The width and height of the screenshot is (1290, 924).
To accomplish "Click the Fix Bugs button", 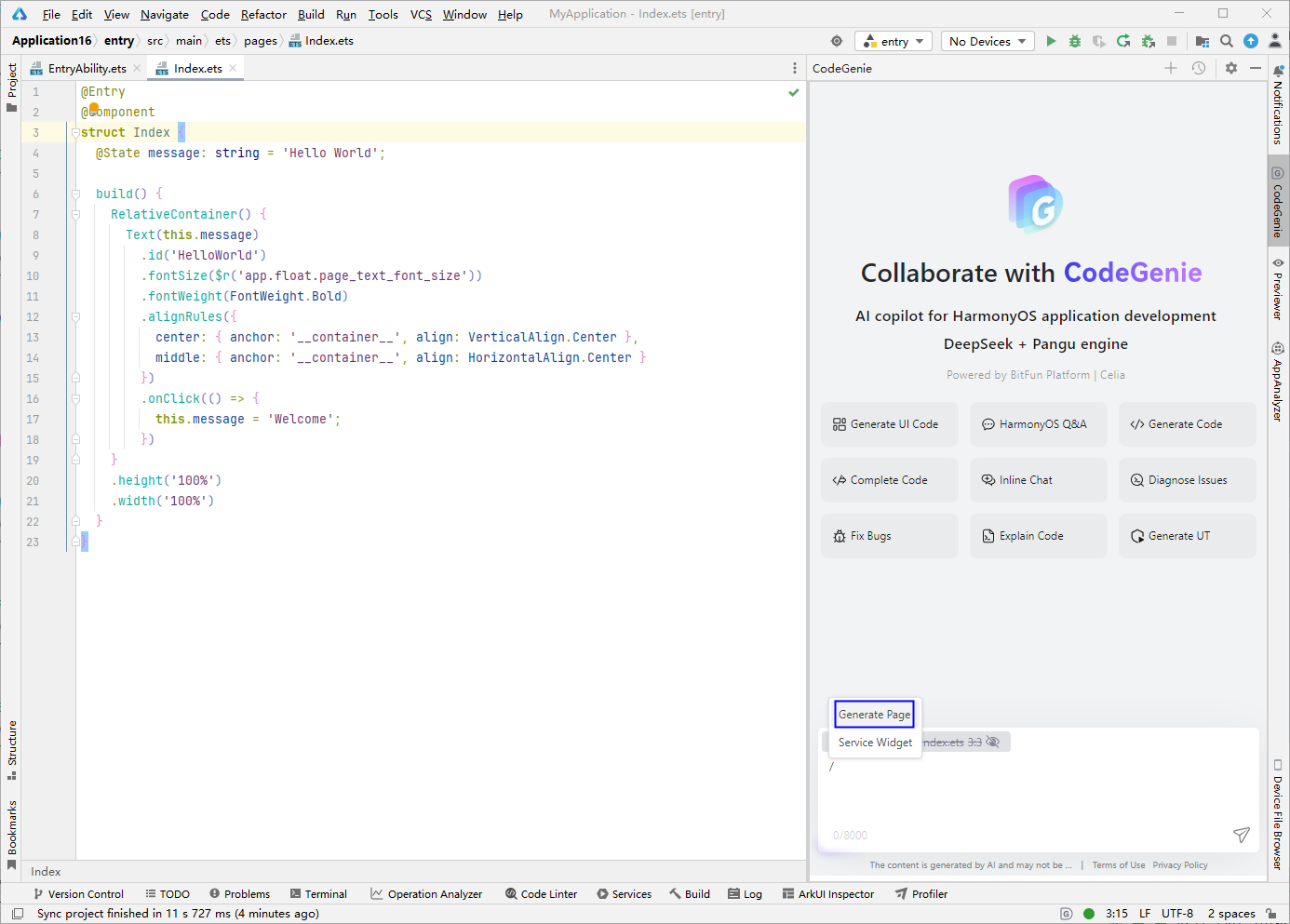I will pos(889,536).
